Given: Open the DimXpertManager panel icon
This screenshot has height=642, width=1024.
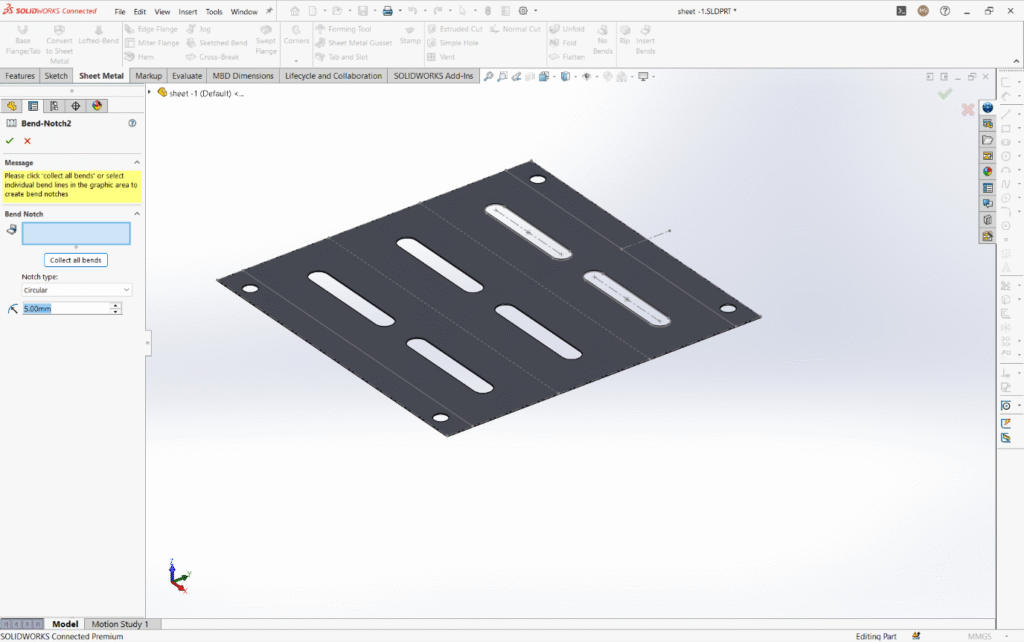Looking at the screenshot, I should tap(76, 105).
